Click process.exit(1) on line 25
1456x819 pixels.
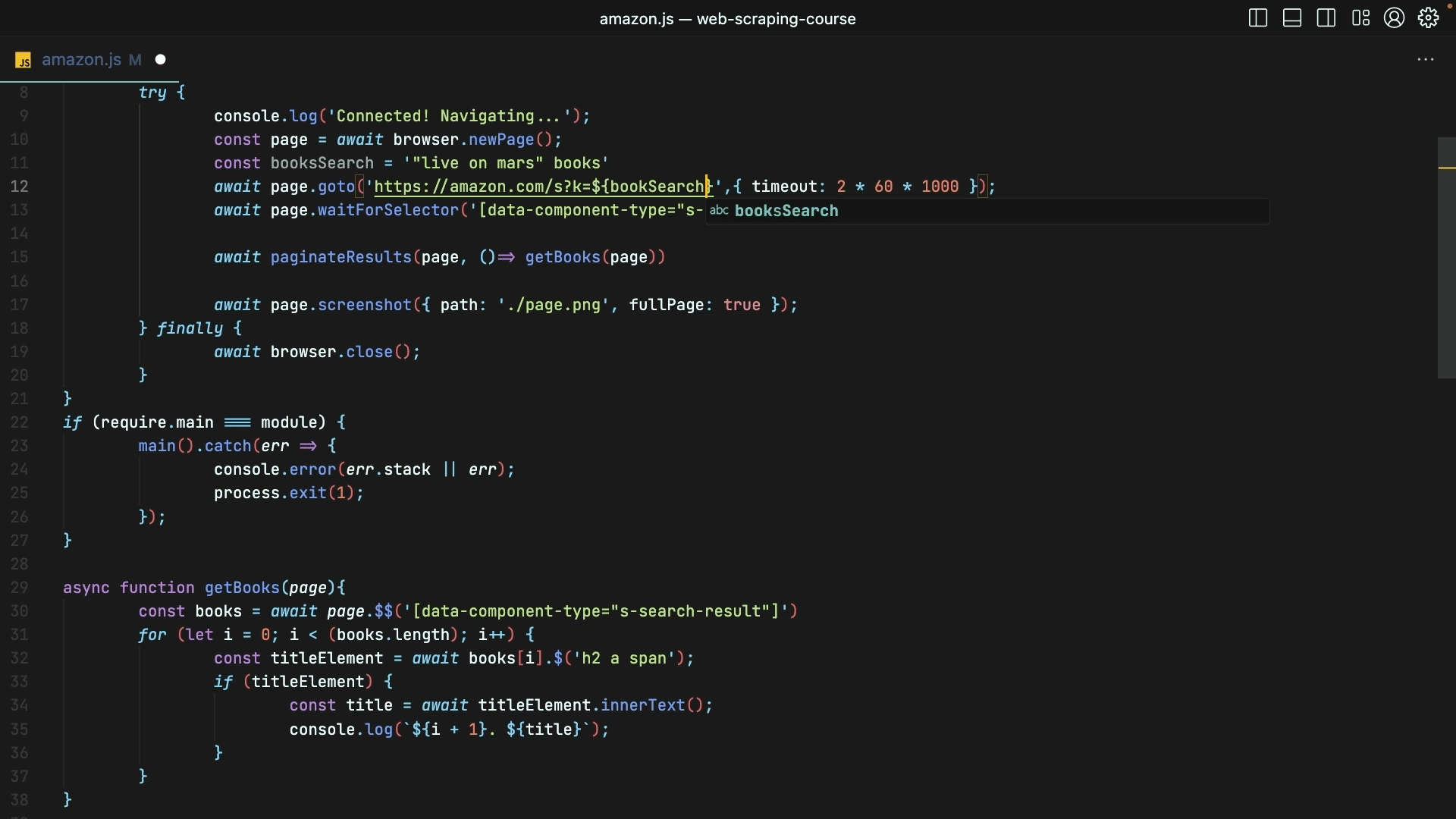coord(284,493)
